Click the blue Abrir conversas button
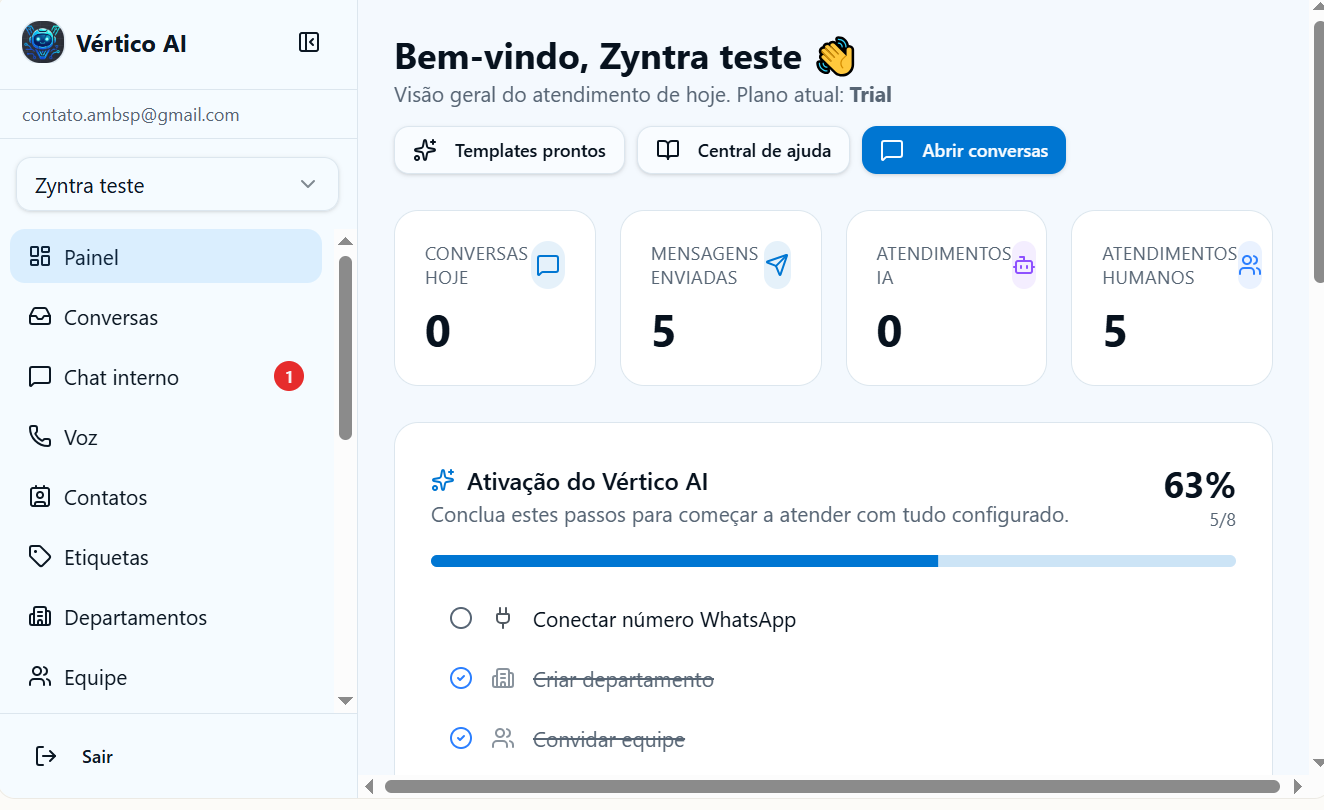The height and width of the screenshot is (810, 1324). (x=964, y=150)
